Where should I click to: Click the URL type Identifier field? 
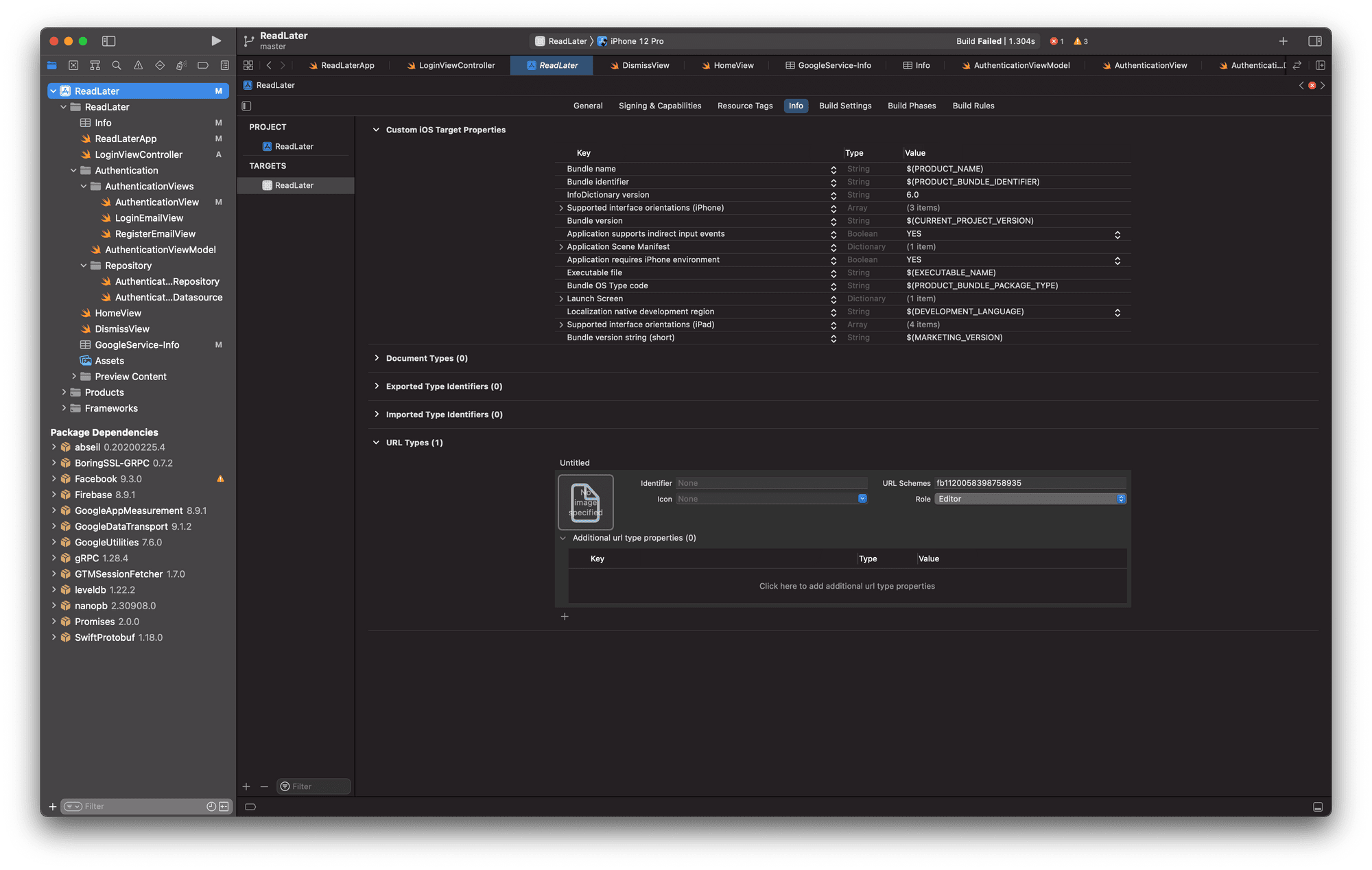coord(771,483)
